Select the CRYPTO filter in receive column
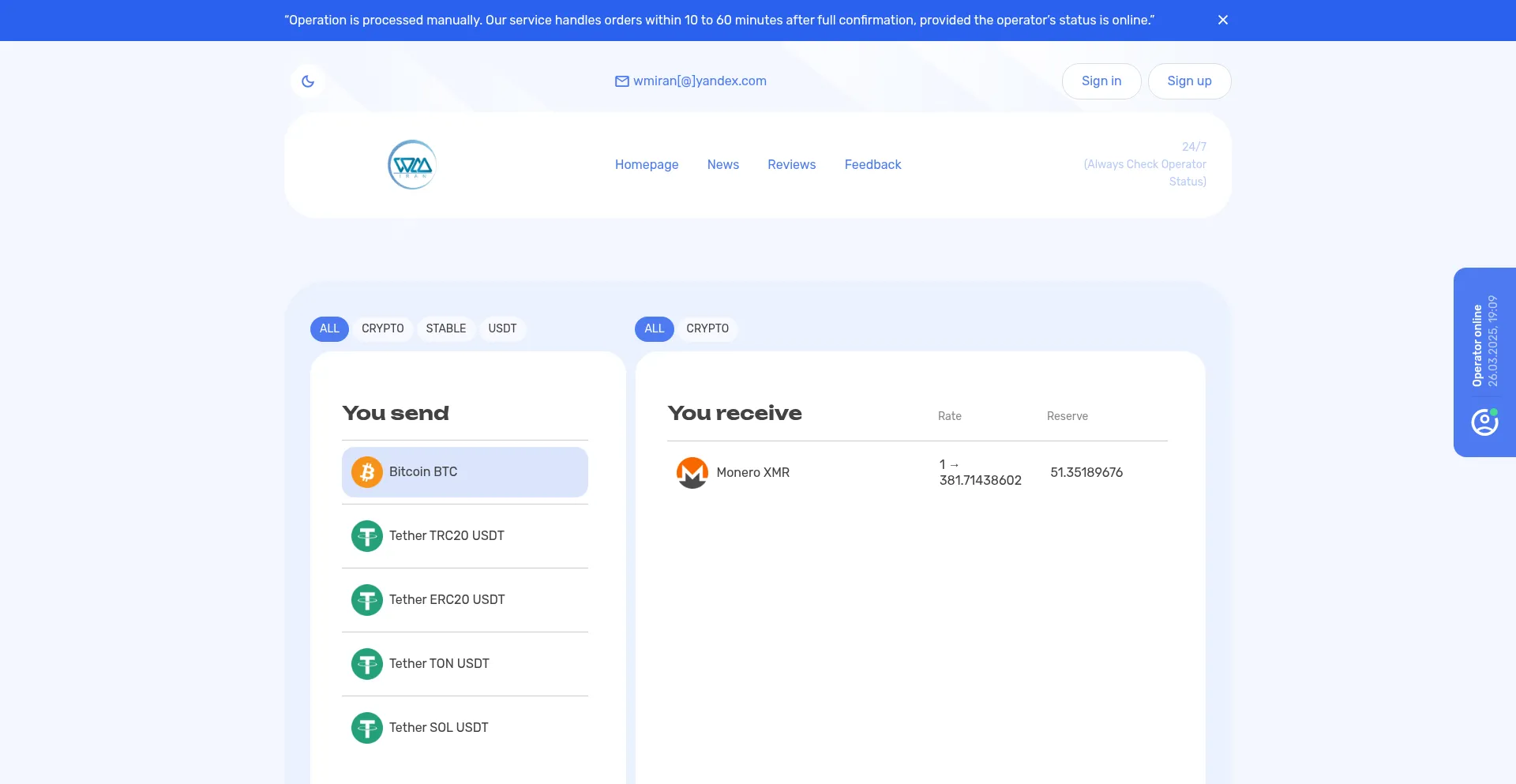The image size is (1516, 784). coord(707,328)
